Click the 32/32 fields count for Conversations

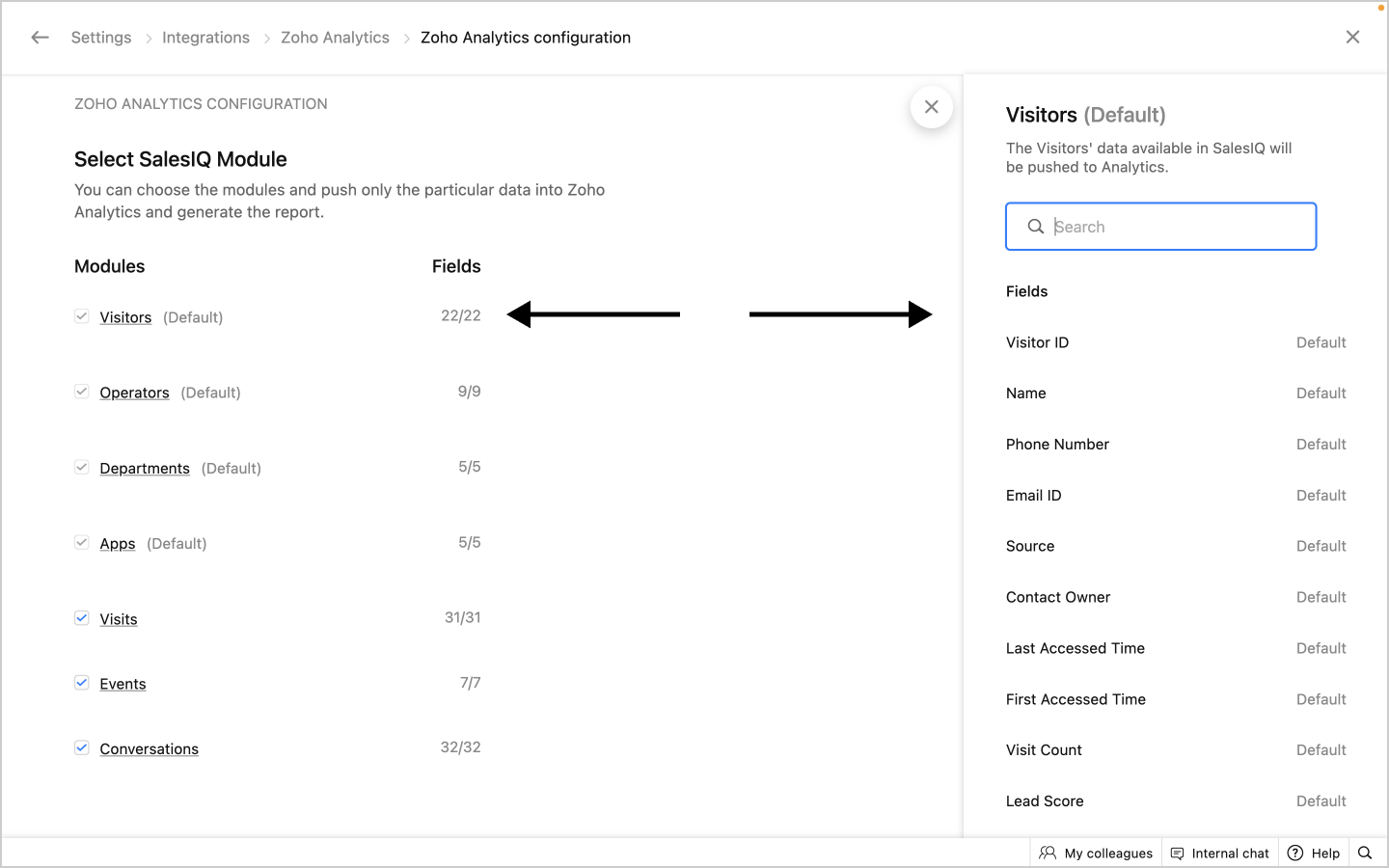point(460,747)
